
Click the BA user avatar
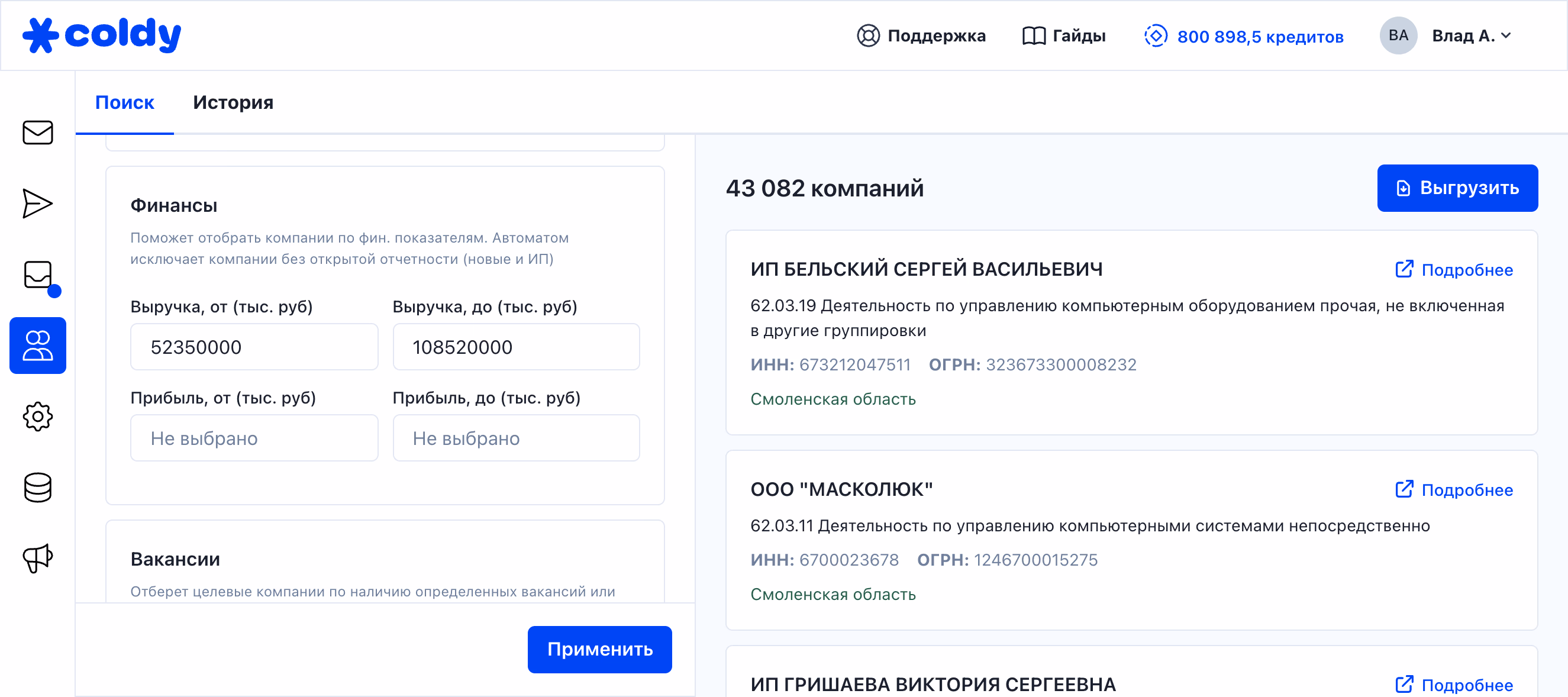[x=1398, y=36]
